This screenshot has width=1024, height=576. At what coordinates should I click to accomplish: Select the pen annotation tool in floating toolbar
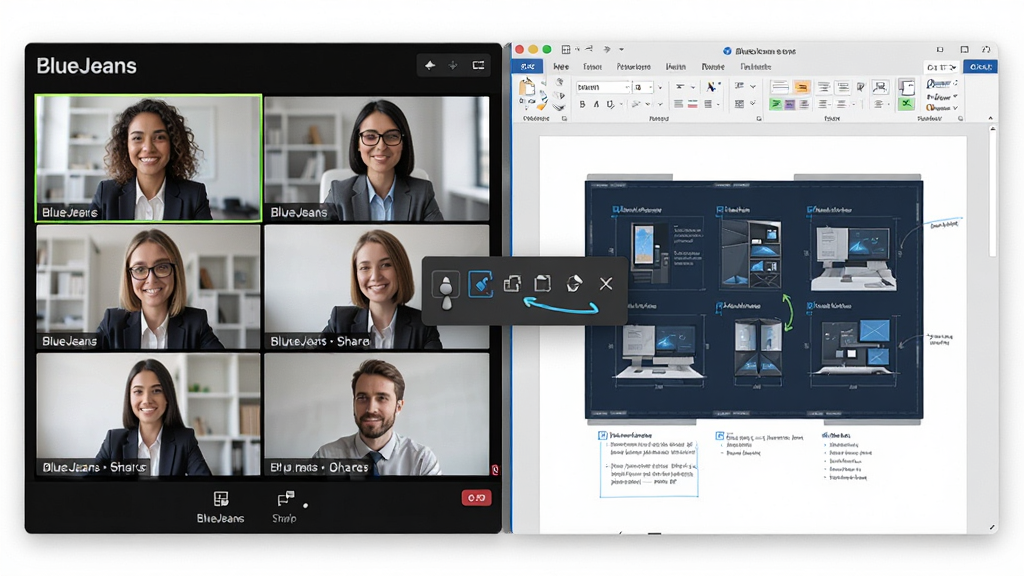point(446,285)
